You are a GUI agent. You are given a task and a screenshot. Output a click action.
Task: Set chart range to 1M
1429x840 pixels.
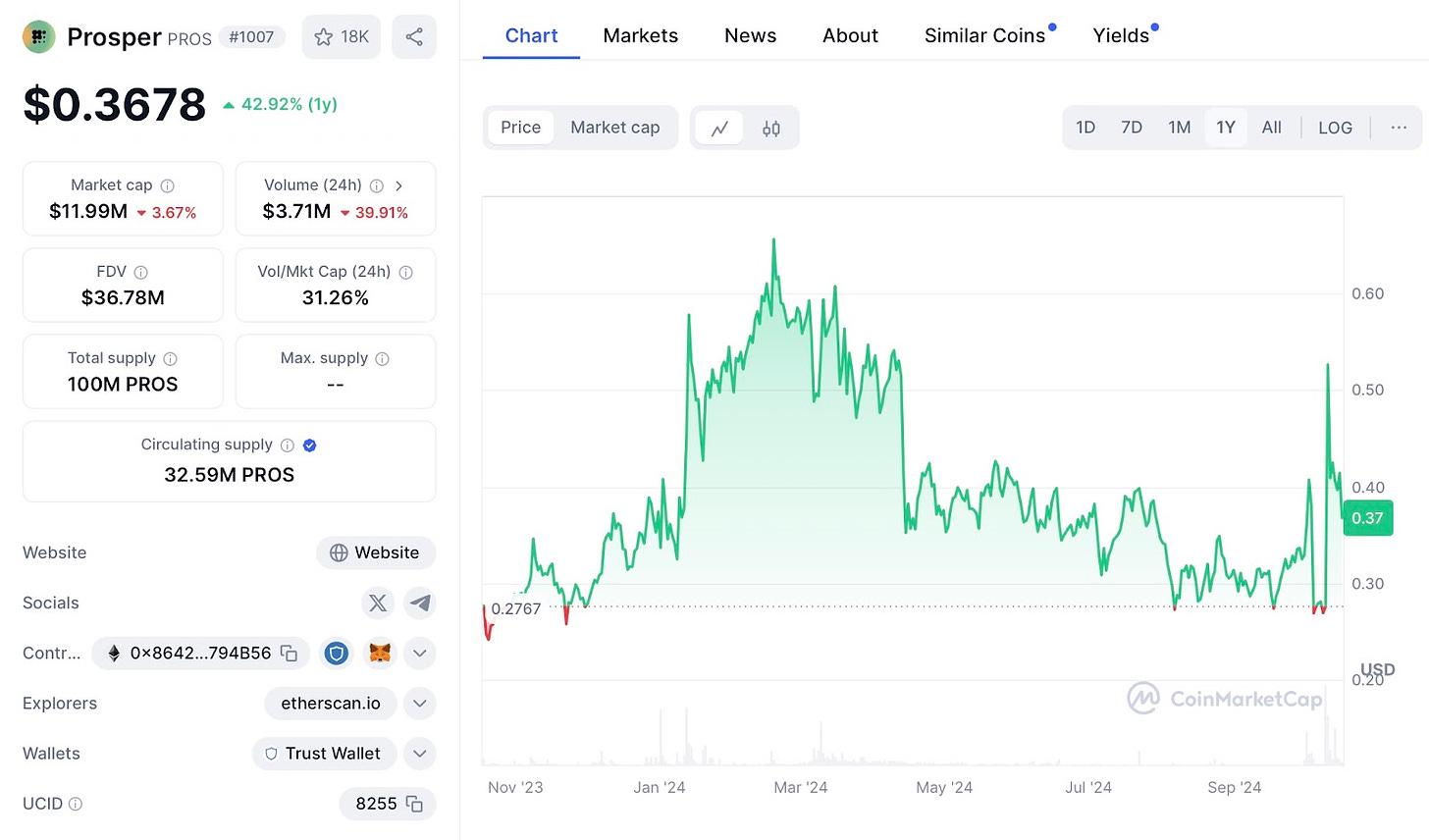1179,128
